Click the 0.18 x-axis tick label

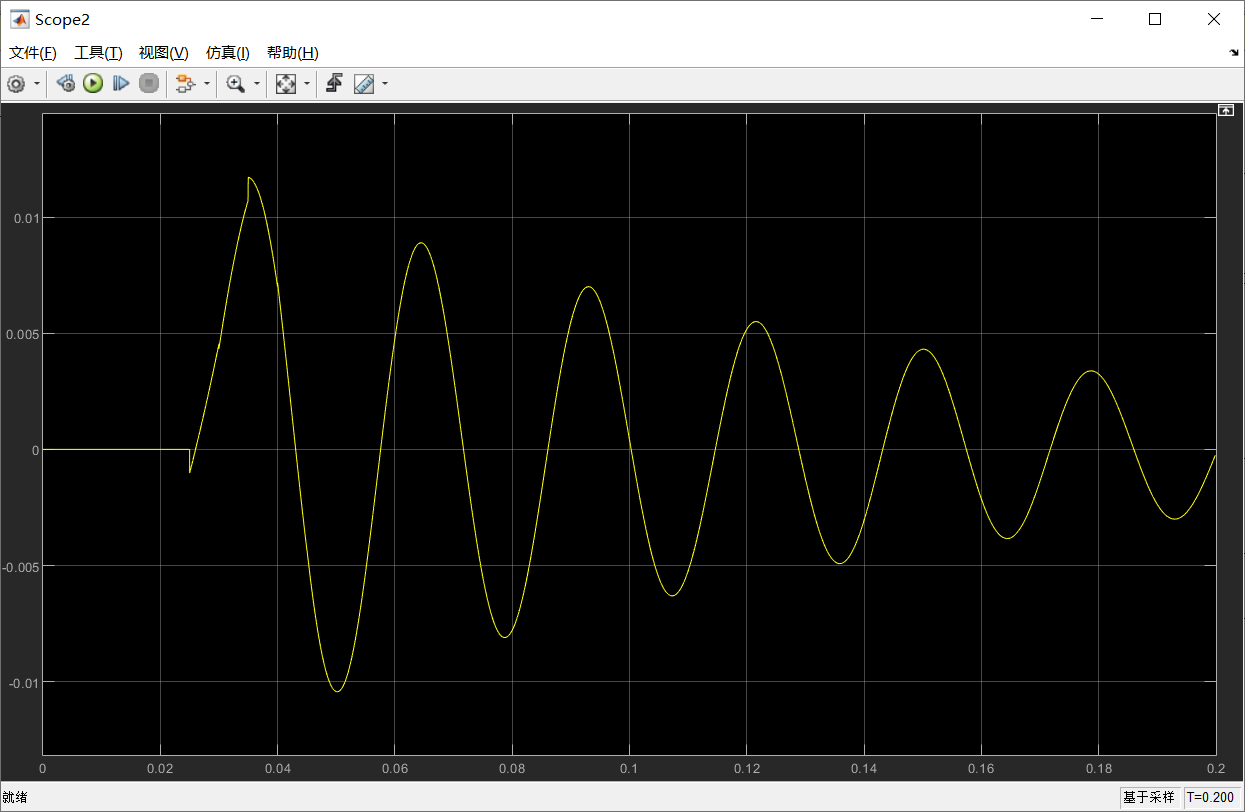(1098, 769)
